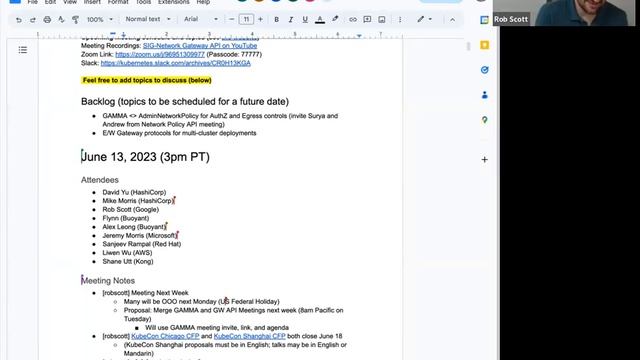Toggle bold formatting
The height and width of the screenshot is (360, 640).
tap(276, 20)
